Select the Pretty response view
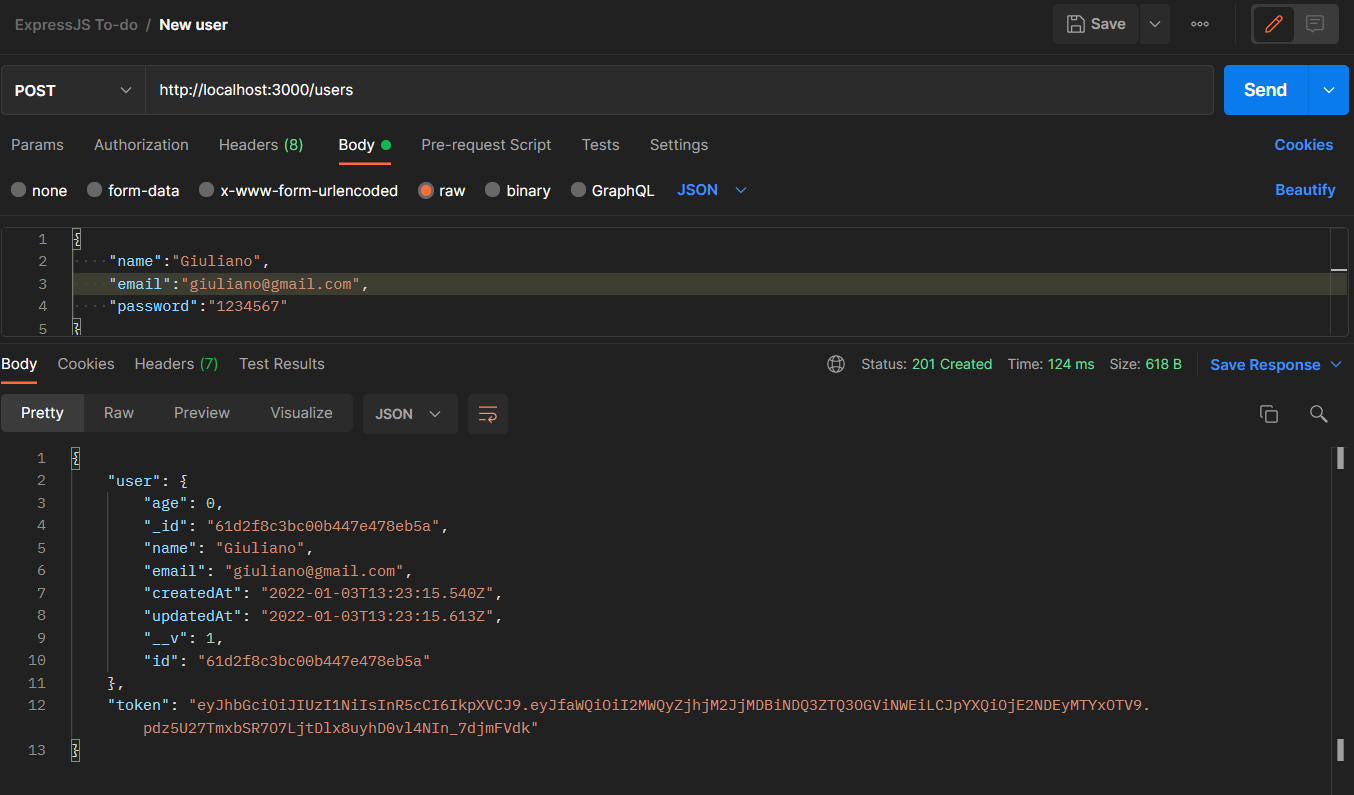1354x795 pixels. [x=42, y=413]
